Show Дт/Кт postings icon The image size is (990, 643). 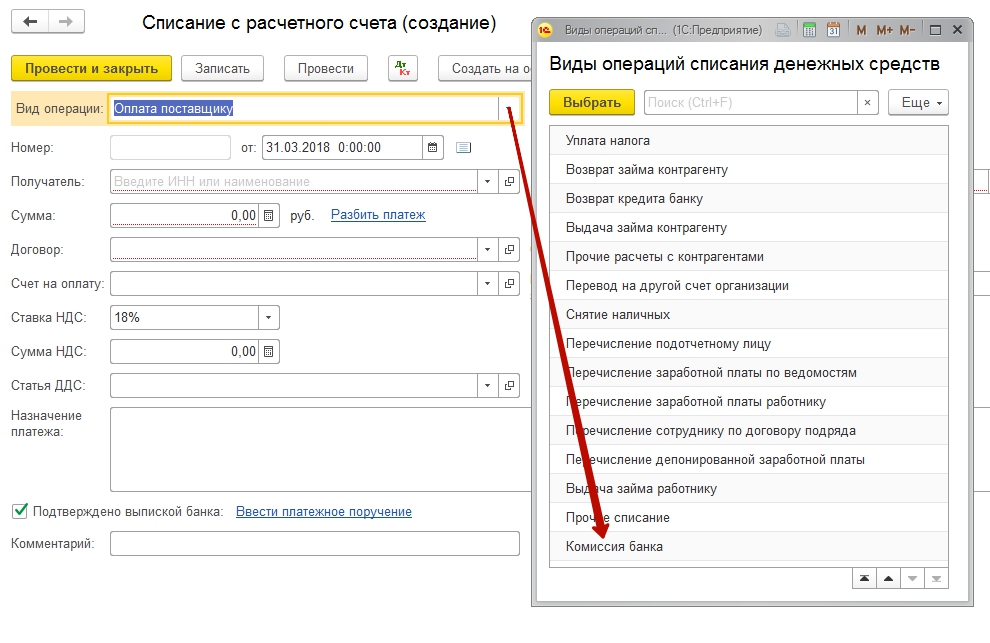403,68
